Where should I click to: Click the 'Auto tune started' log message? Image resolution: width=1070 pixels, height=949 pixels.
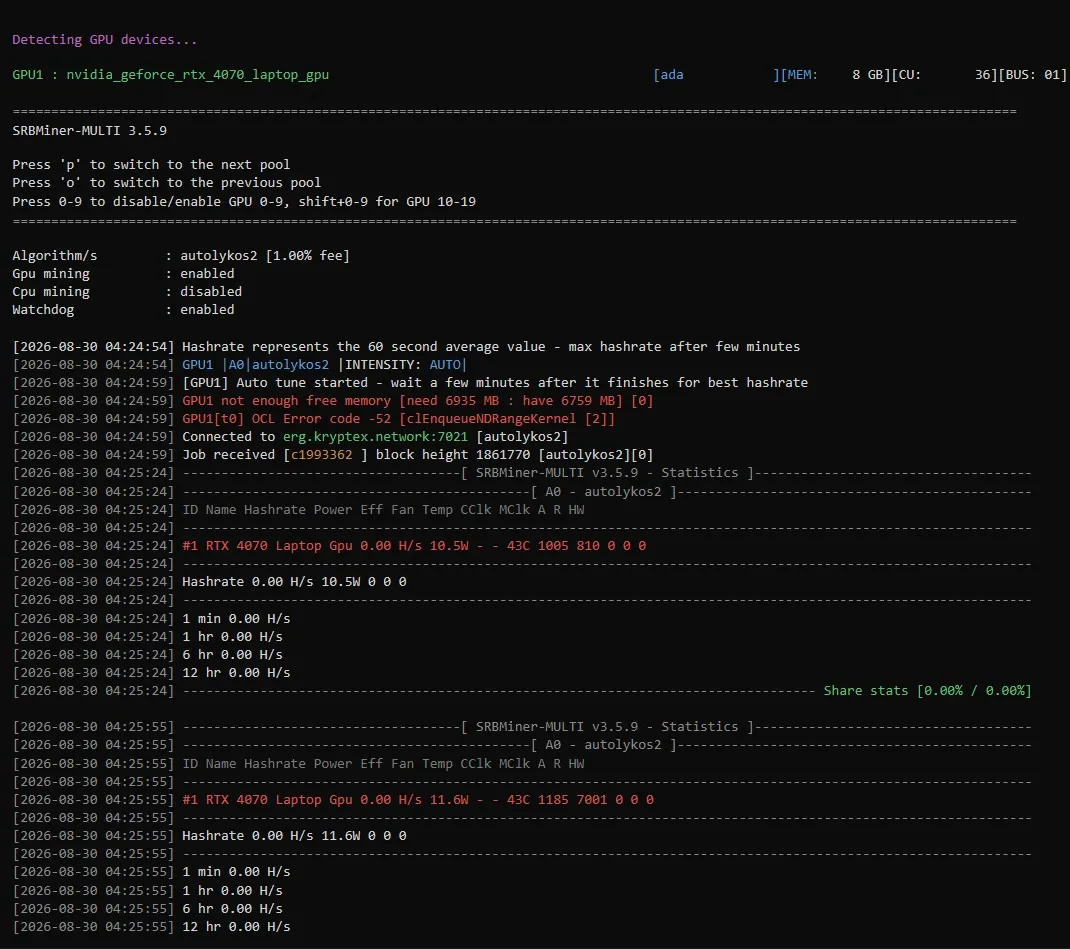click(x=495, y=383)
